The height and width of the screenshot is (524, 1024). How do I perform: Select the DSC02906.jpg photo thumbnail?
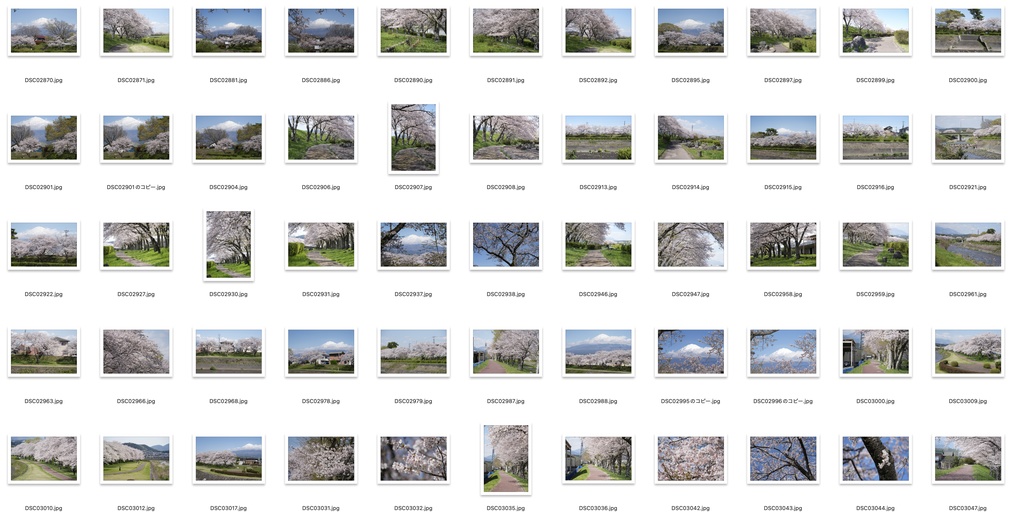click(321, 138)
